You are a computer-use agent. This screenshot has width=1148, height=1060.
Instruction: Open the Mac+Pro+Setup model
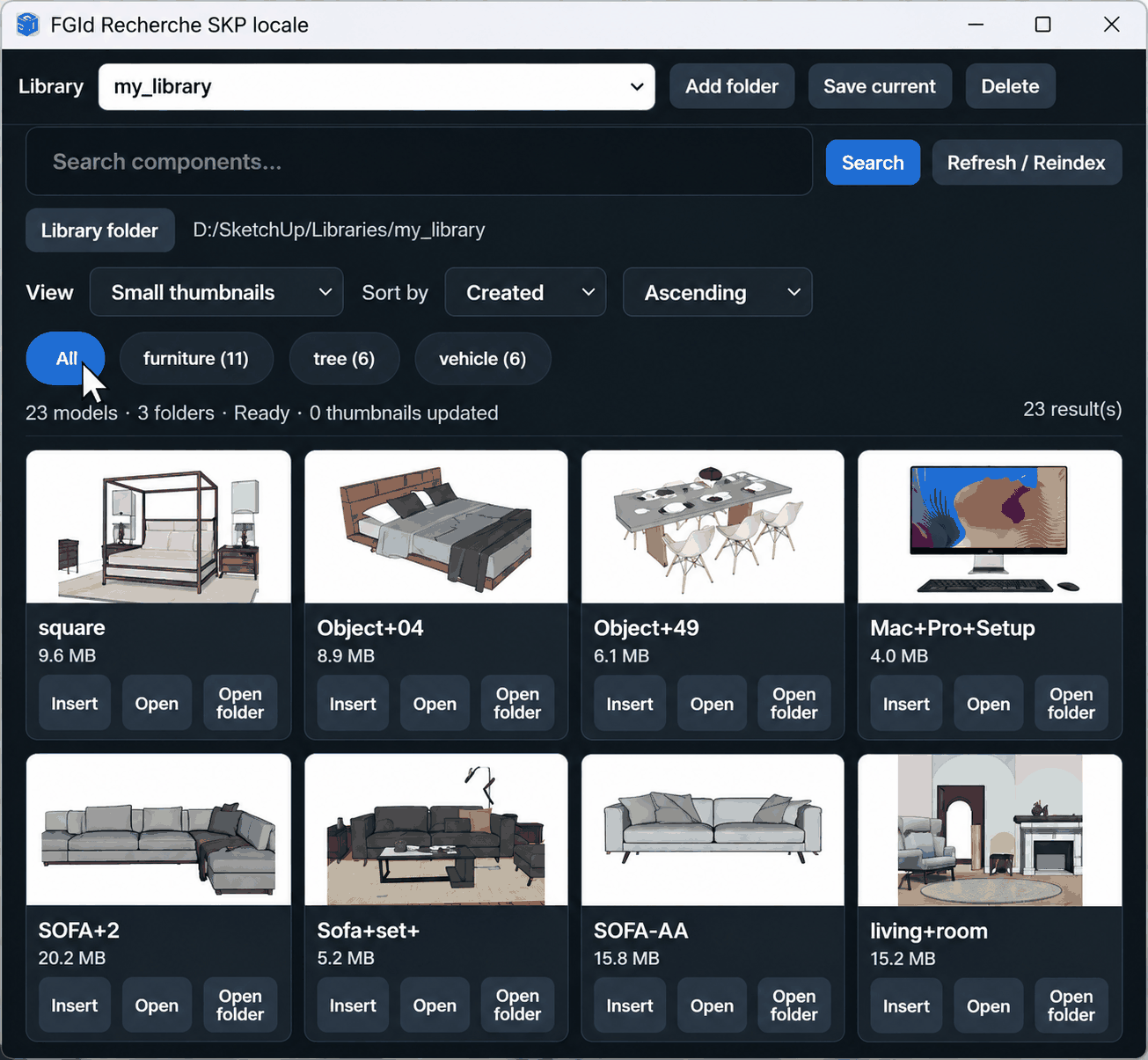click(x=989, y=704)
